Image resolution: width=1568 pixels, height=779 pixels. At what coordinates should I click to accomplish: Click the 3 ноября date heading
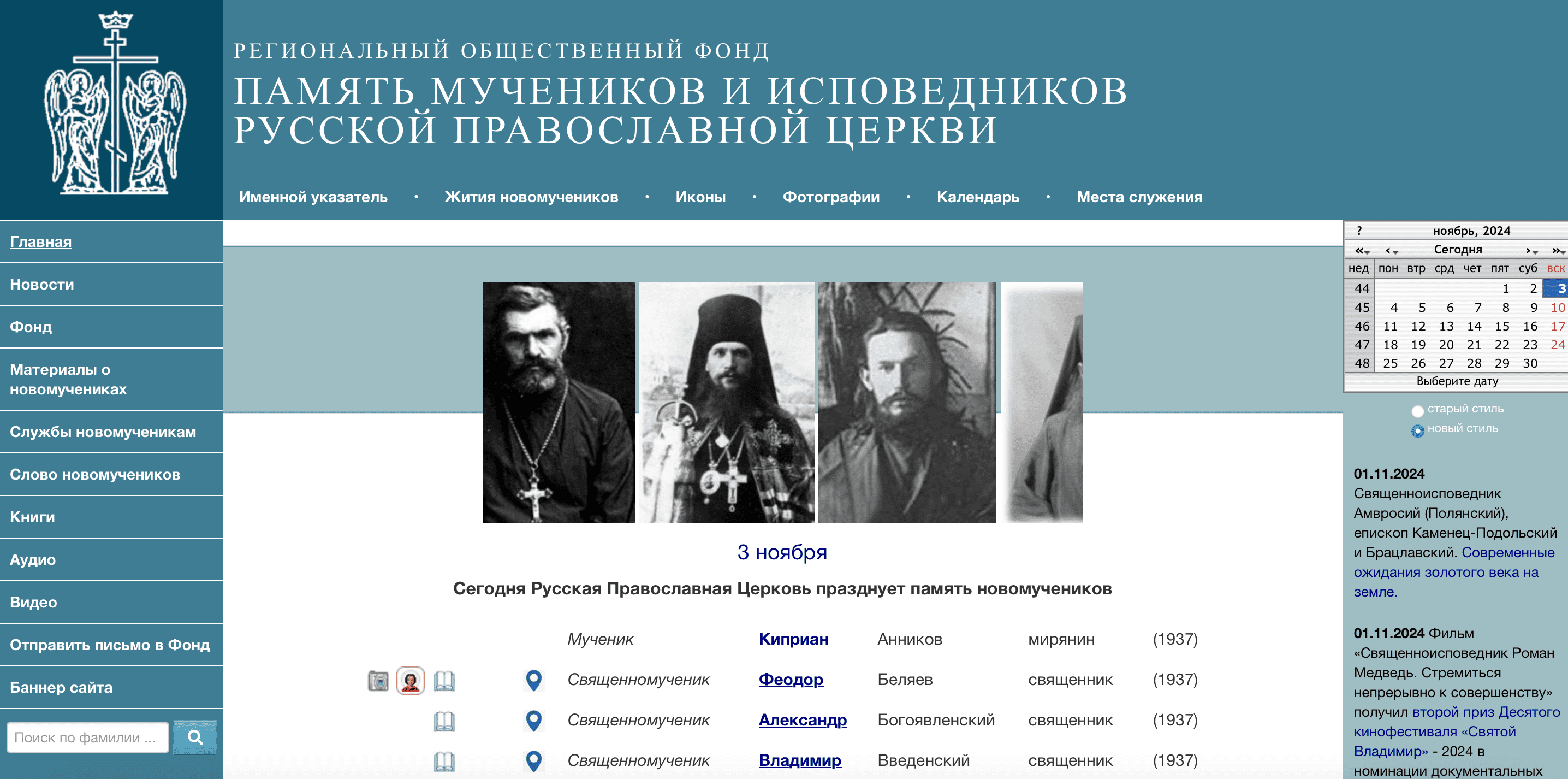coord(782,552)
